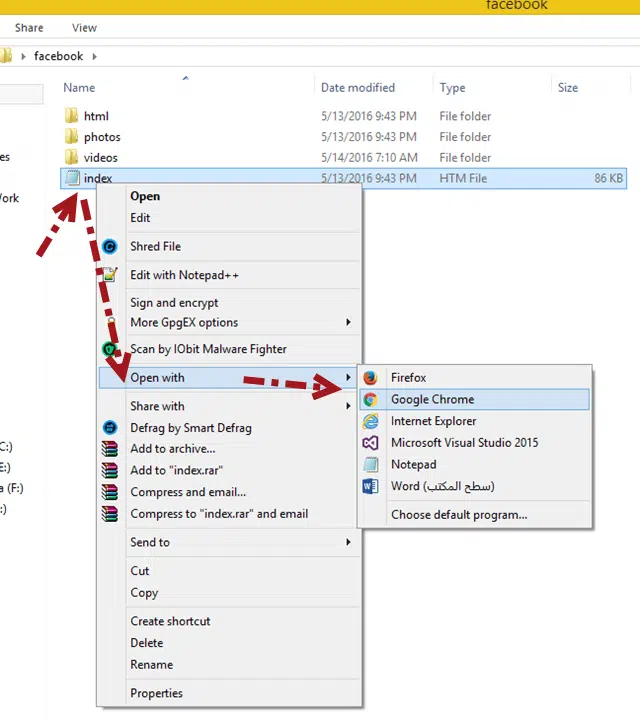
Task: Choose Open from the context menu
Action: pos(145,196)
